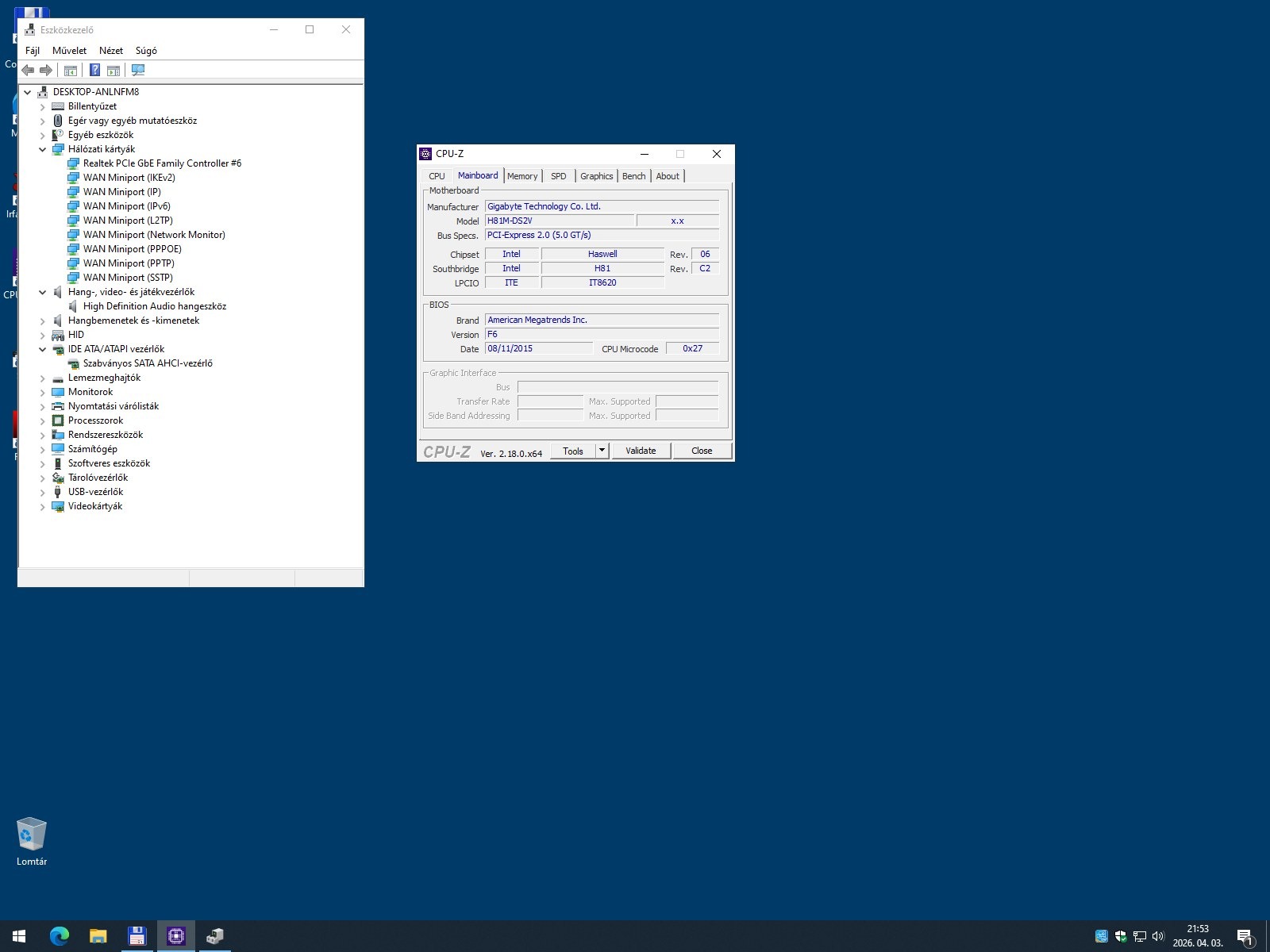Viewport: 1270px width, 952px height.
Task: Click the Forward arrow in Eszközkezelő toolbar
Action: (45, 71)
